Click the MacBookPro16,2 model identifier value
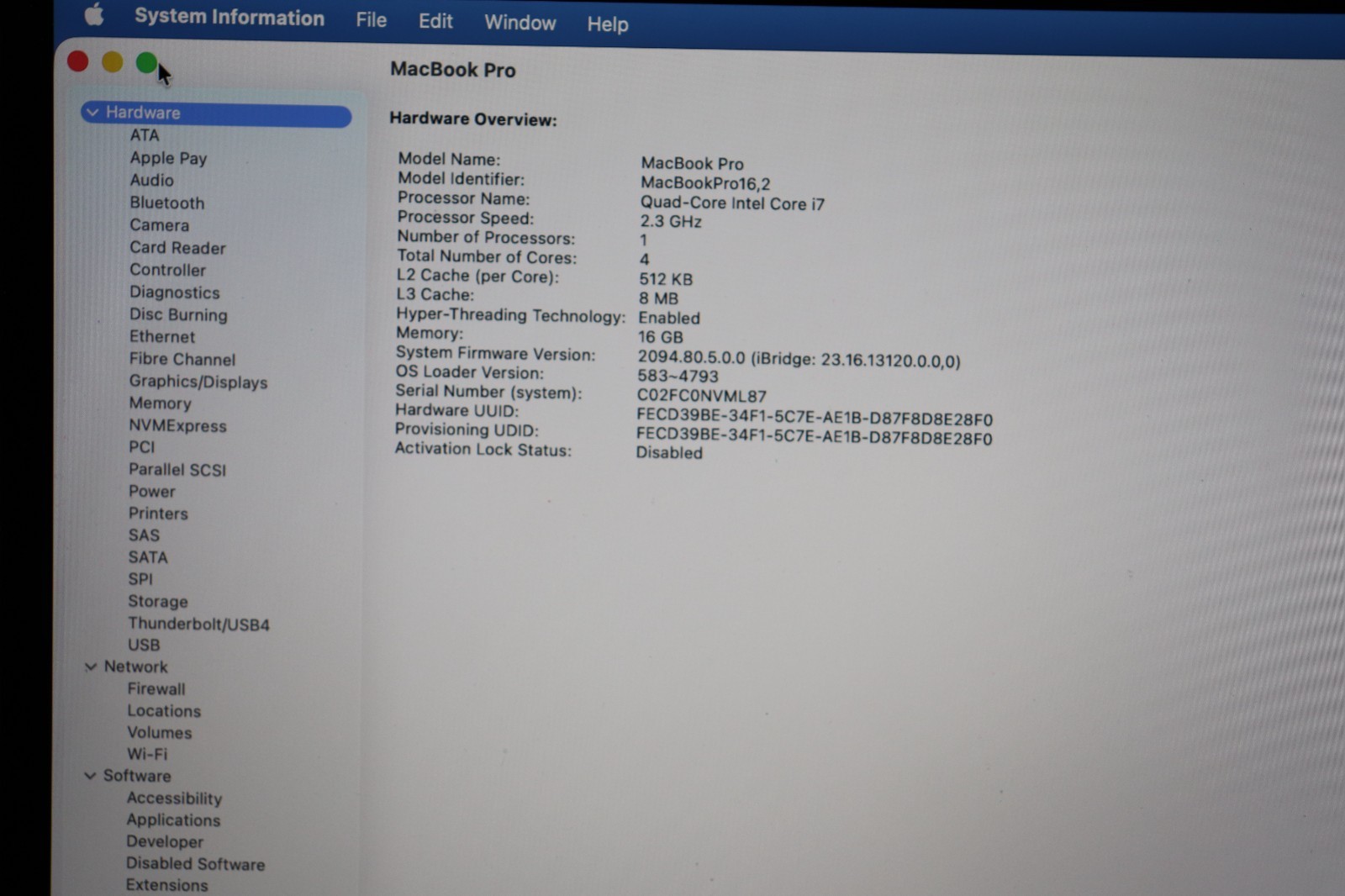 pos(705,183)
